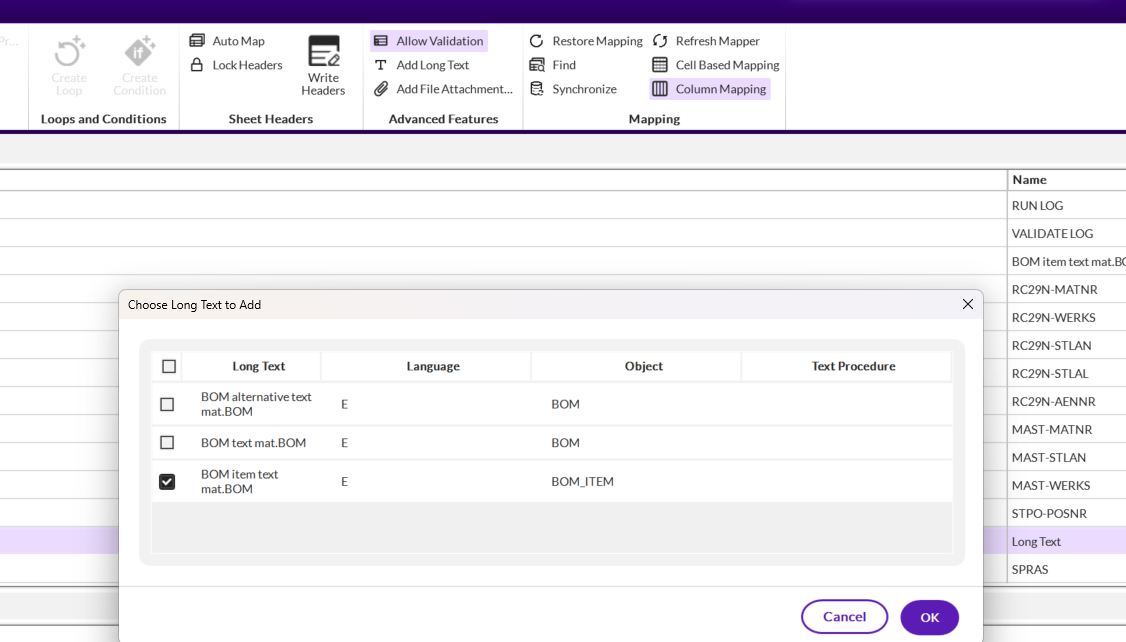The height and width of the screenshot is (642, 1126).
Task: Click the Language column header
Action: coord(433,367)
